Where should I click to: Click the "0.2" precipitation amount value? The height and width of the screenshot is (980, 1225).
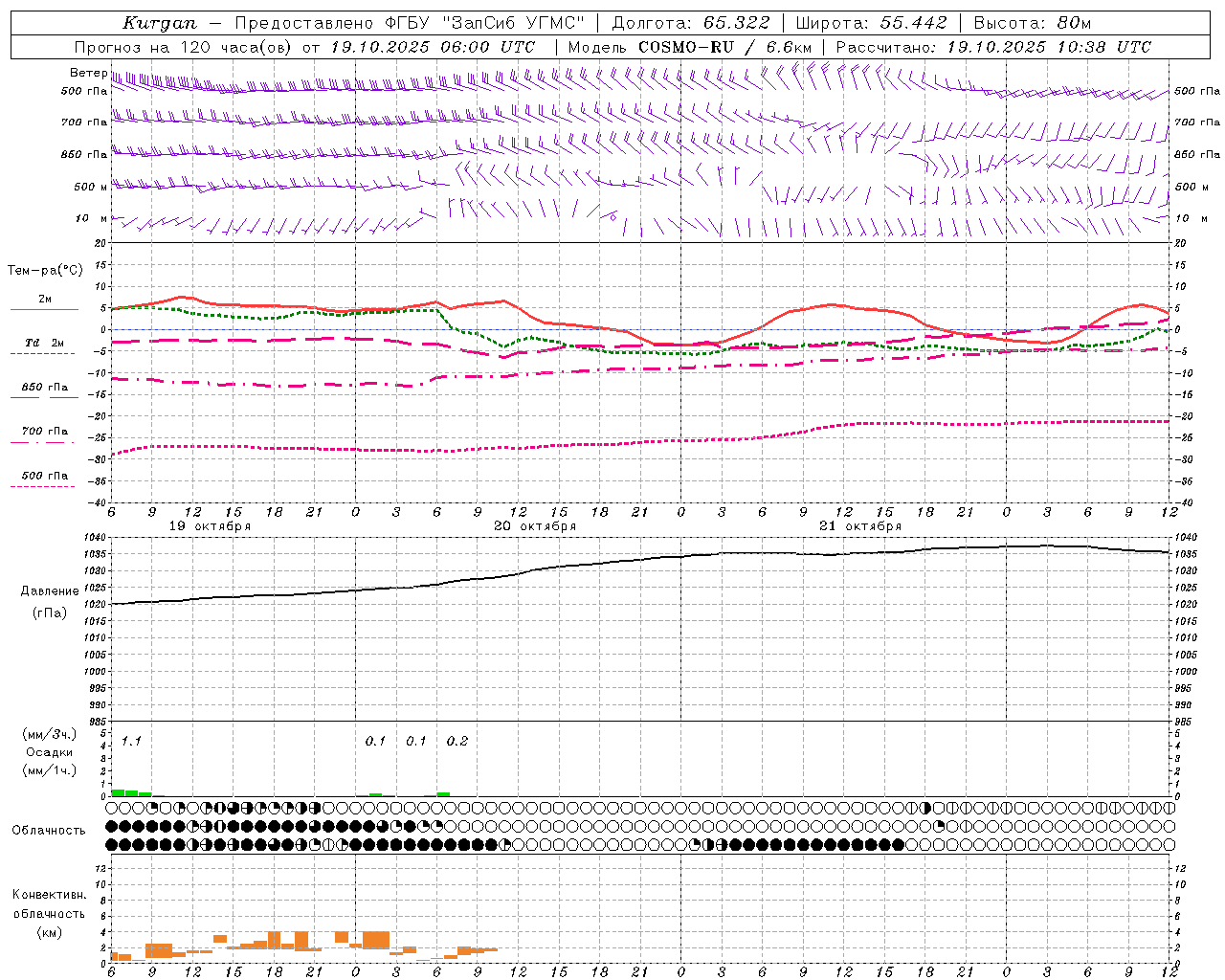(457, 741)
